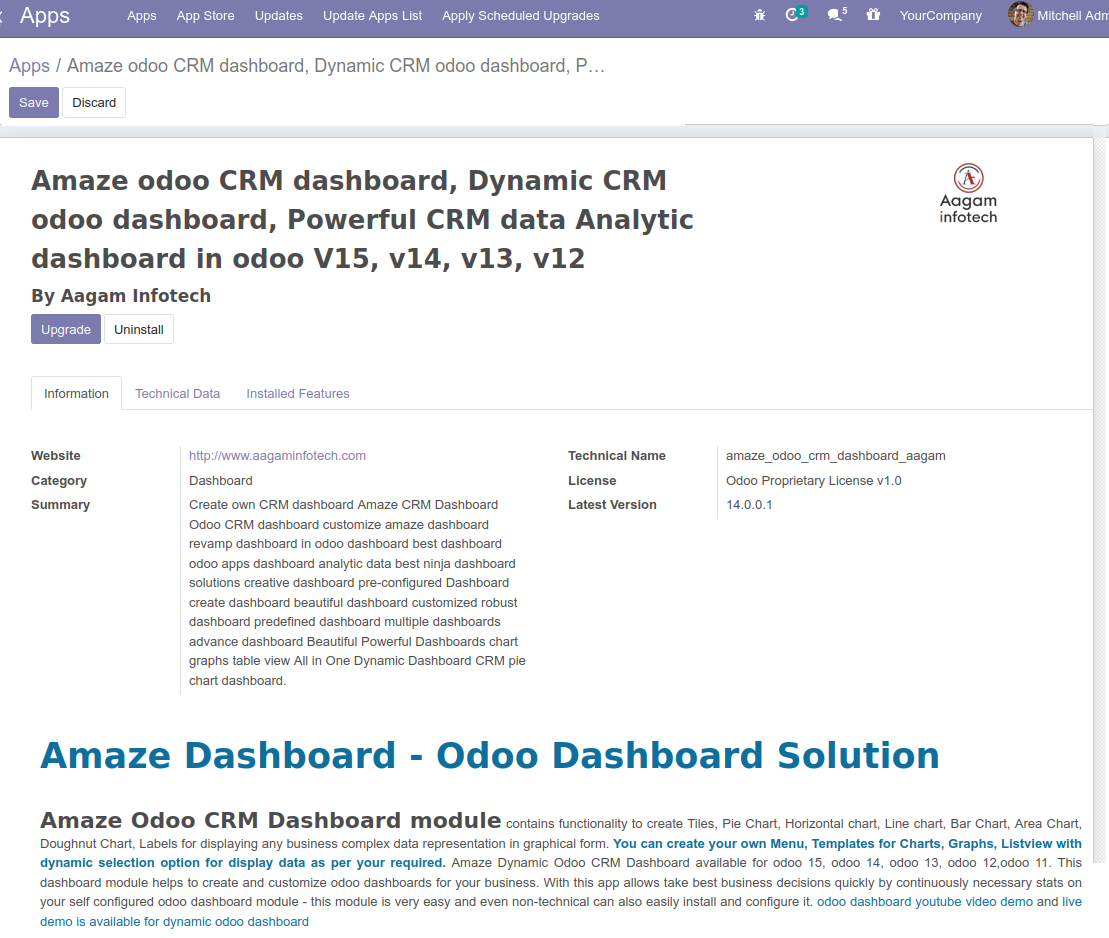The image size is (1109, 938).
Task: Open the YourCompany company switcher
Action: click(x=941, y=16)
